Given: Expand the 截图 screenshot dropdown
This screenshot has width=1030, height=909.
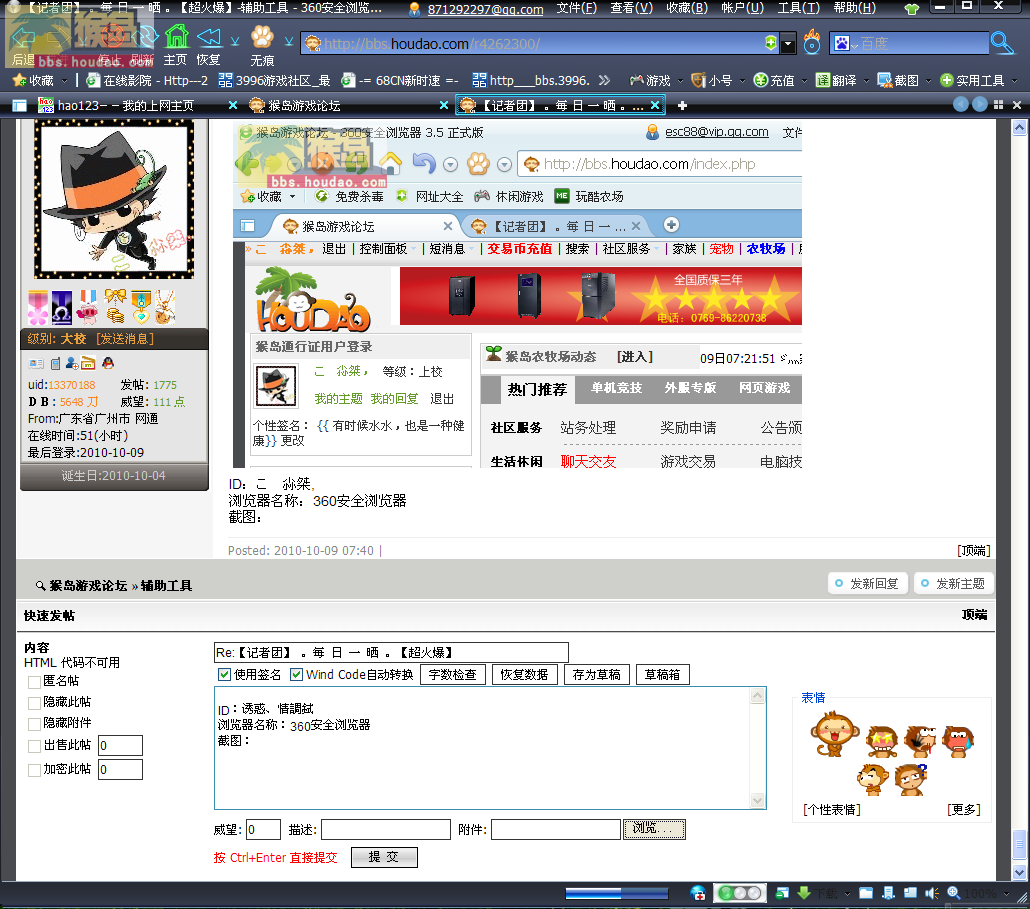Looking at the screenshot, I should (928, 81).
